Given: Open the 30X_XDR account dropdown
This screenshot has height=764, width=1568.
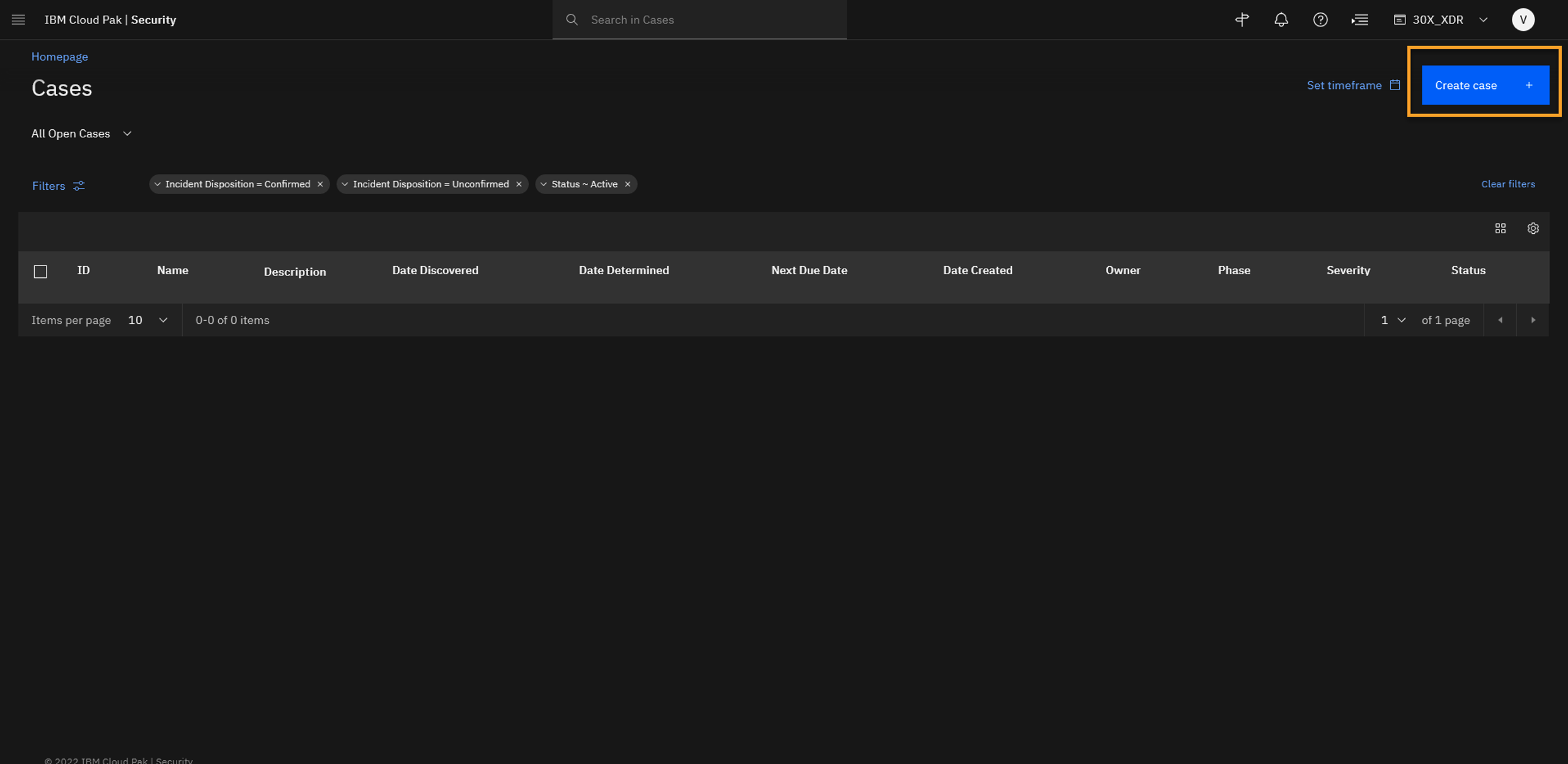Looking at the screenshot, I should (1441, 20).
